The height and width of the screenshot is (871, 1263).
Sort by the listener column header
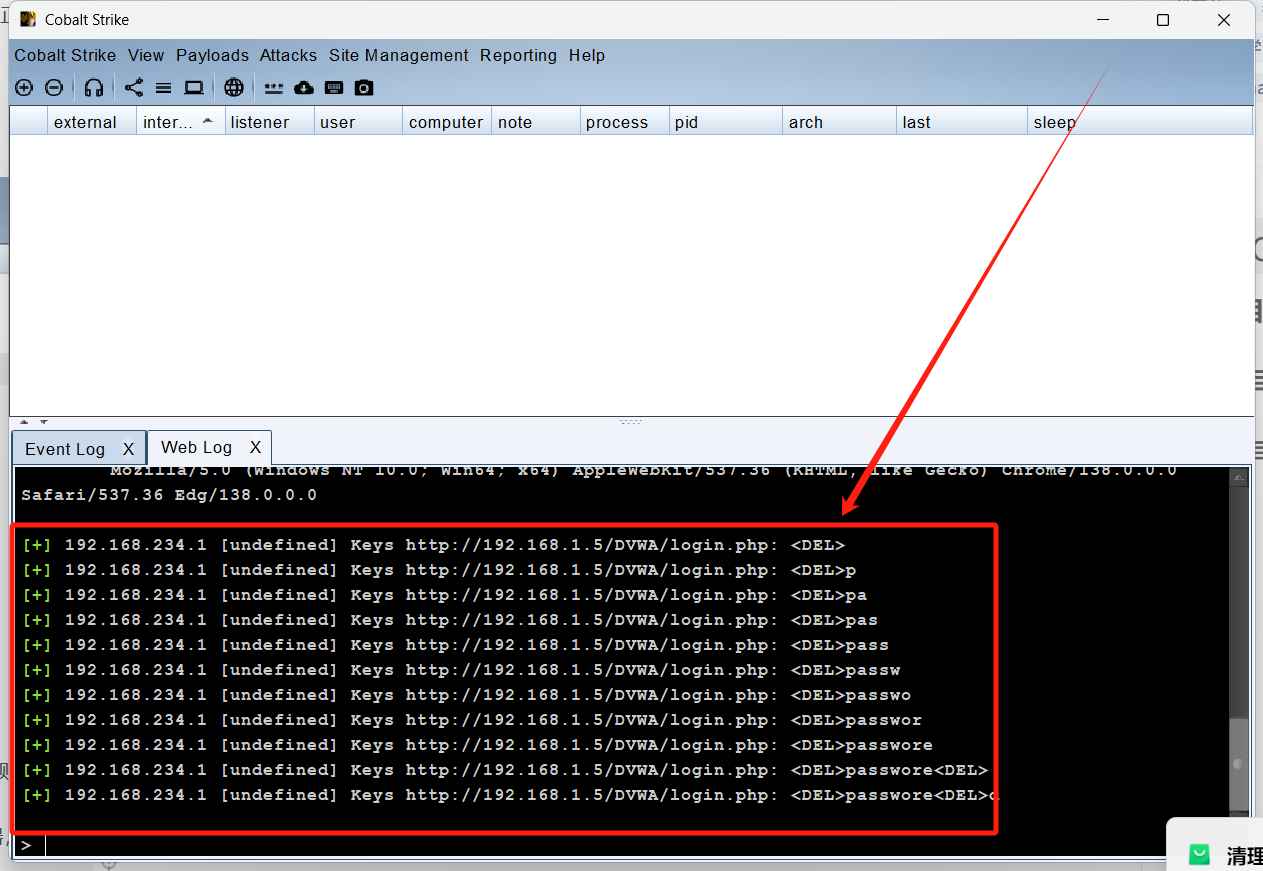tap(269, 122)
